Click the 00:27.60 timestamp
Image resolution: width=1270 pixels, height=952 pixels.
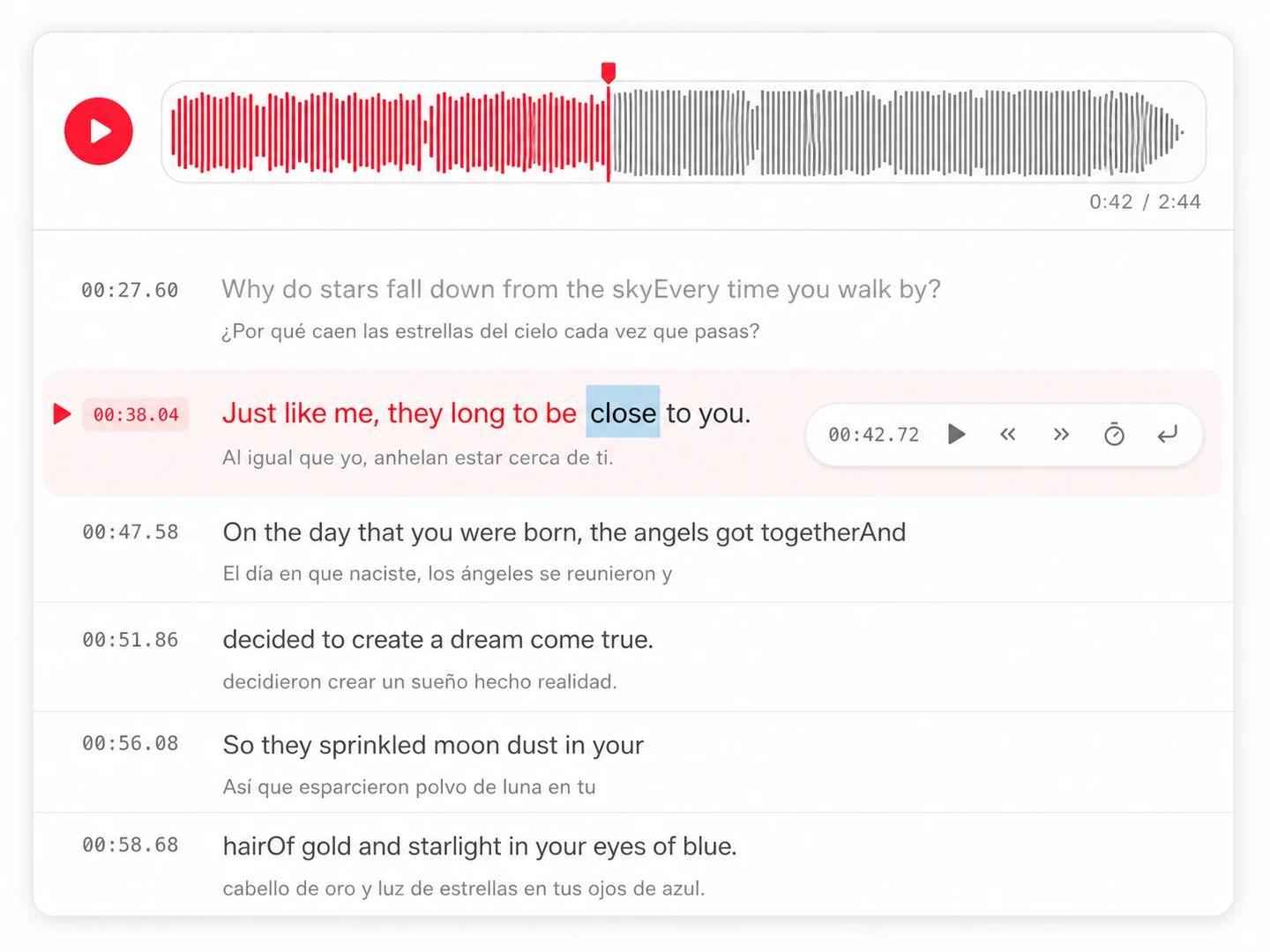130,290
